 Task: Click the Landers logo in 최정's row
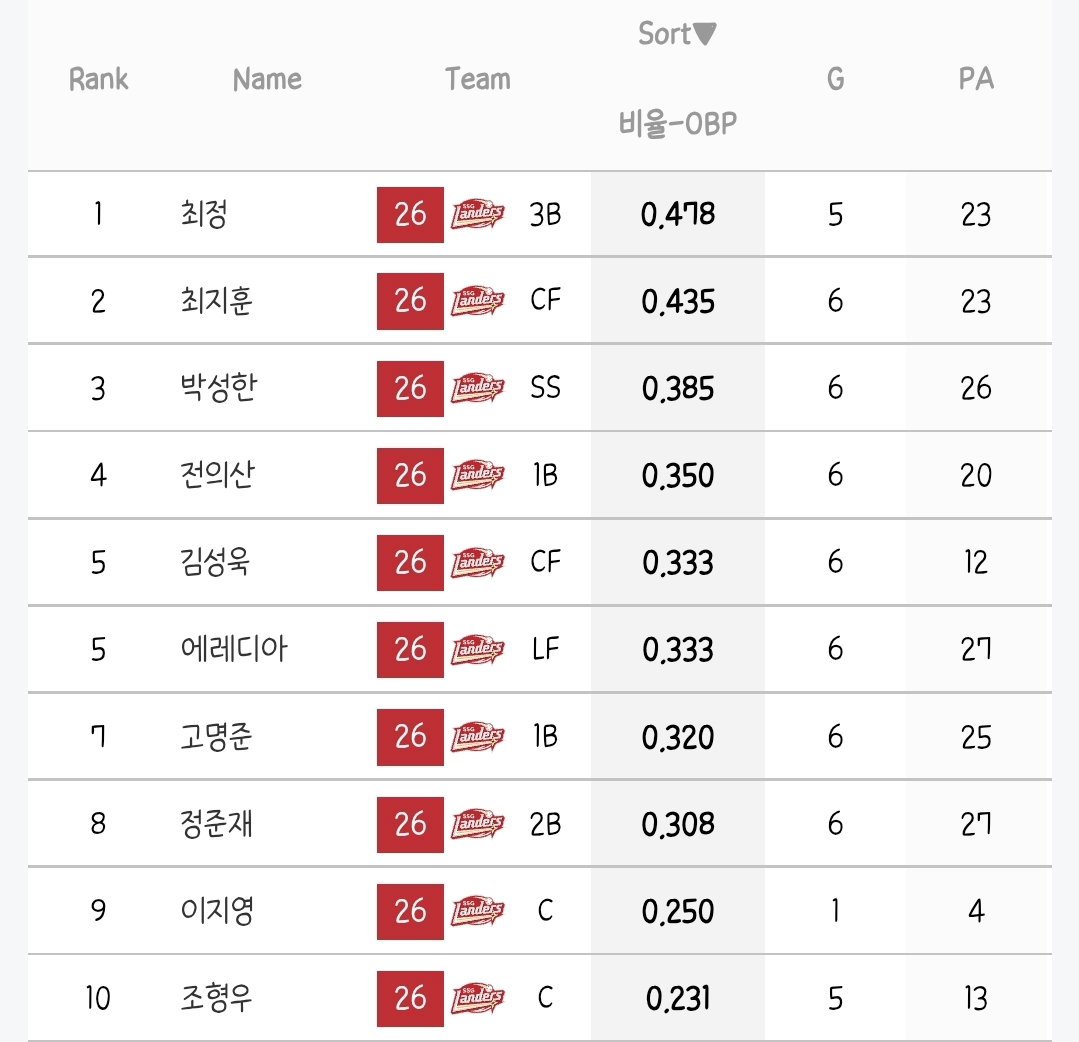pyautogui.click(x=478, y=214)
